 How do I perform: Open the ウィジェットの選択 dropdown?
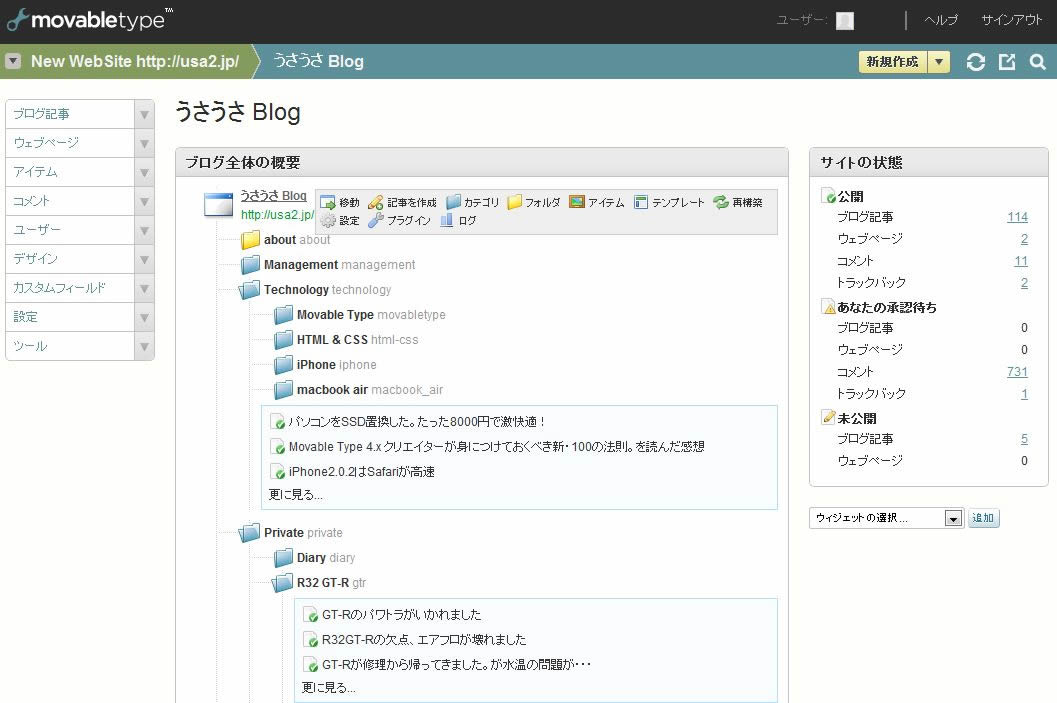coord(886,518)
